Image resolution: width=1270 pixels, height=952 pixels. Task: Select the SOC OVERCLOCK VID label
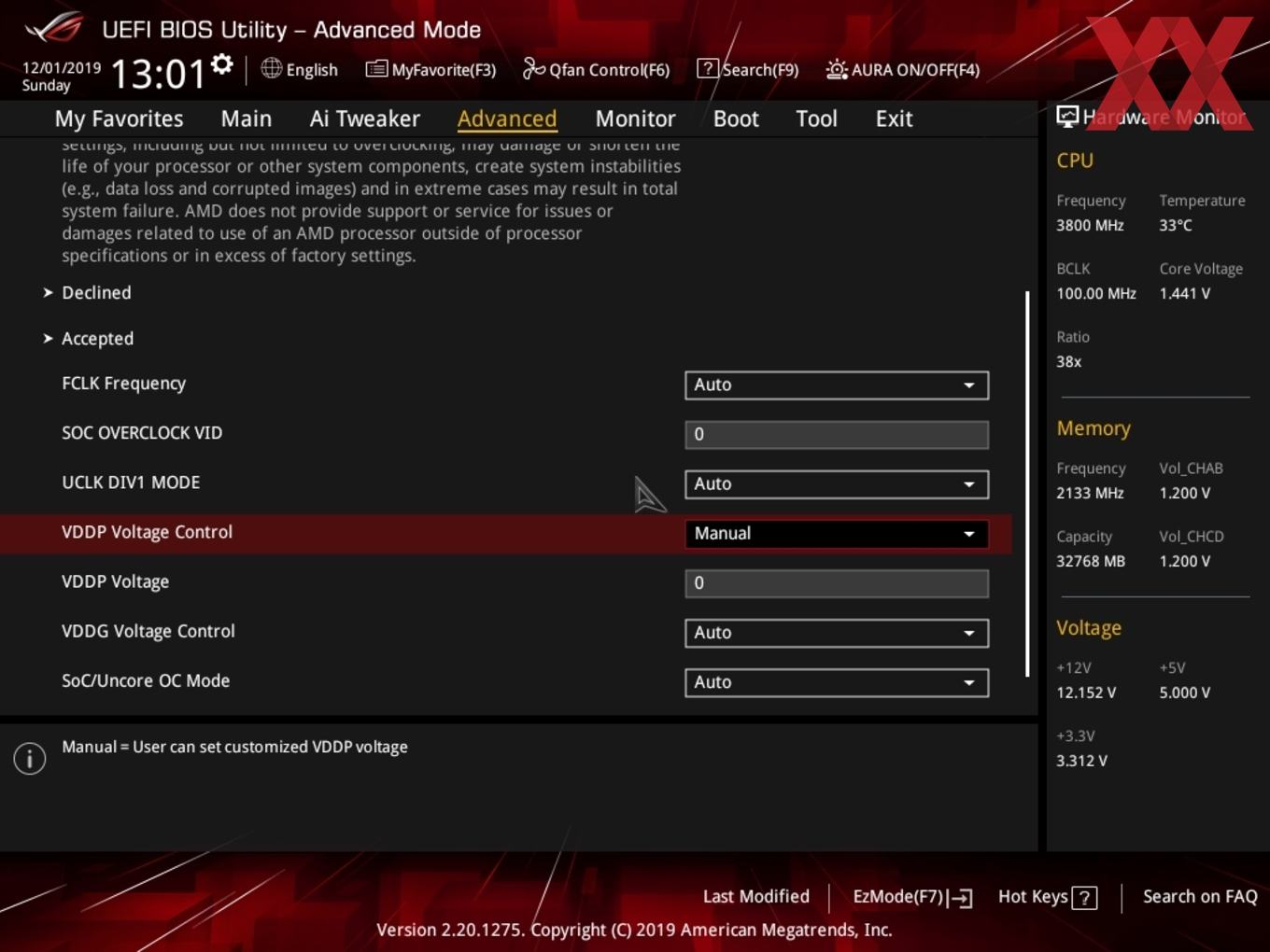[x=142, y=433]
